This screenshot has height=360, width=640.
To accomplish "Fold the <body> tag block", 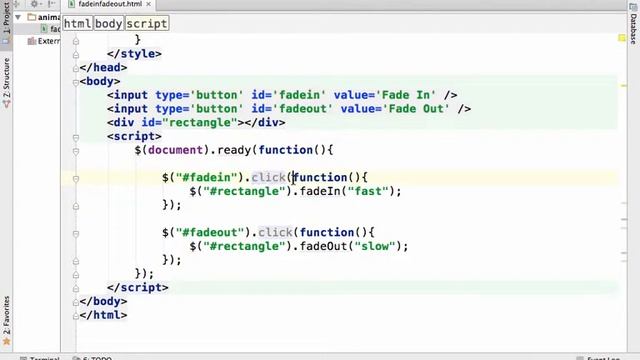I will (x=76, y=82).
